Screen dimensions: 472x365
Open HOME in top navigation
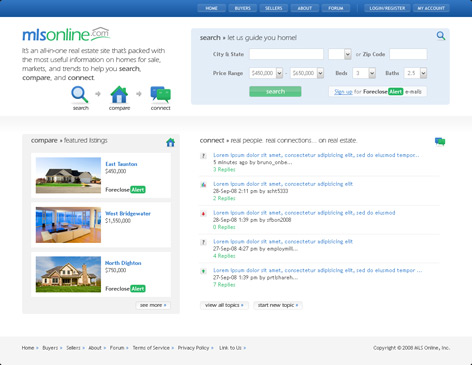tap(211, 8)
